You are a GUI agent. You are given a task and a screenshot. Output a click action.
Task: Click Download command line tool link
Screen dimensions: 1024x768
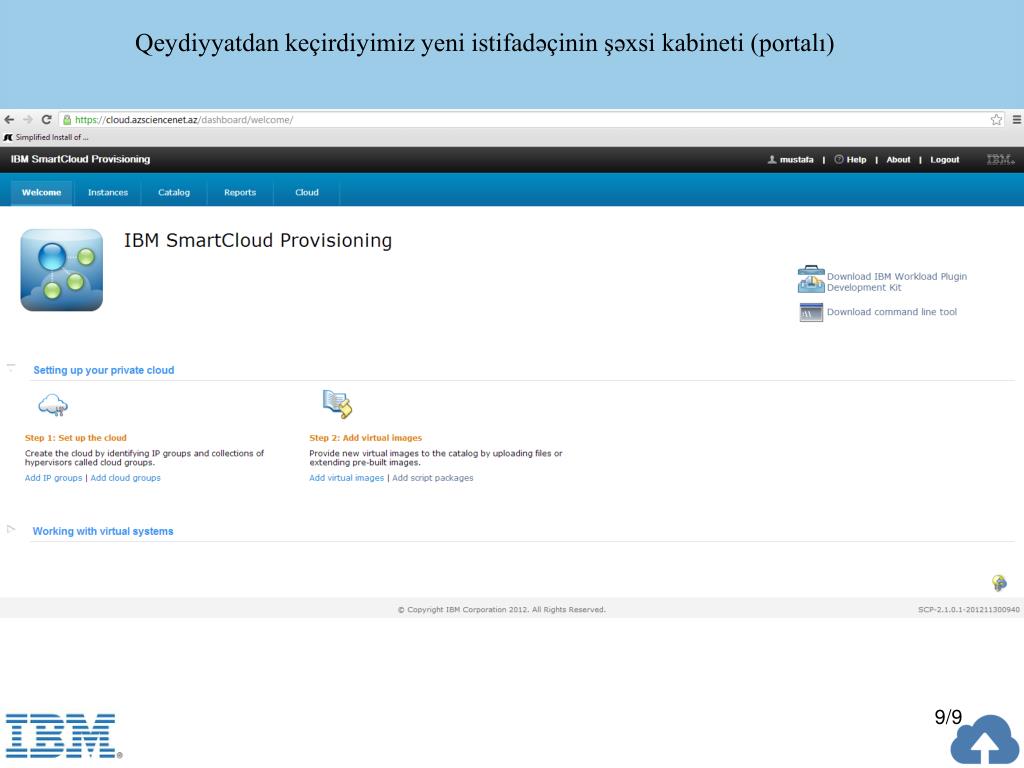(x=891, y=312)
